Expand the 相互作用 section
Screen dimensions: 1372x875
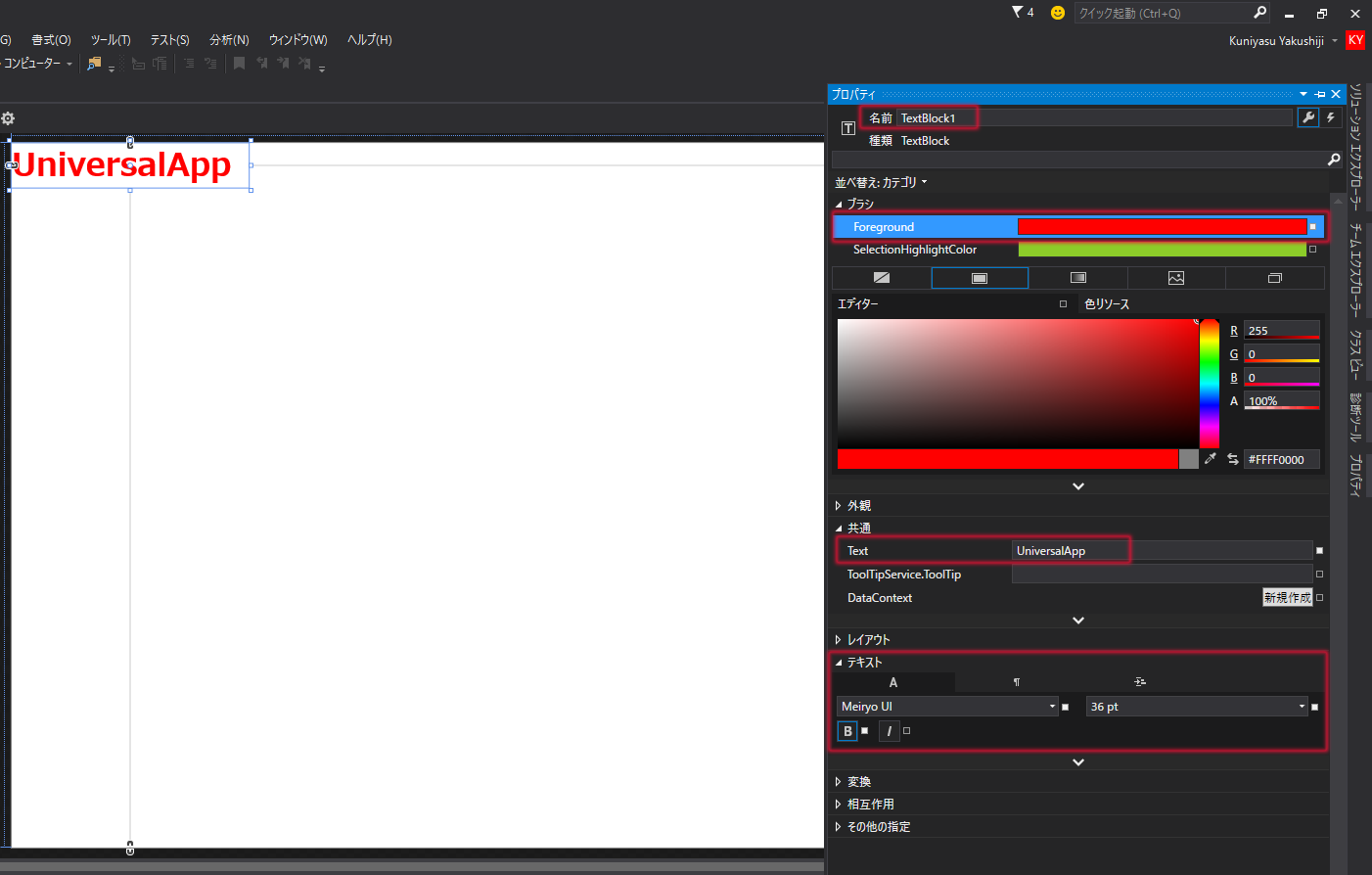point(839,805)
